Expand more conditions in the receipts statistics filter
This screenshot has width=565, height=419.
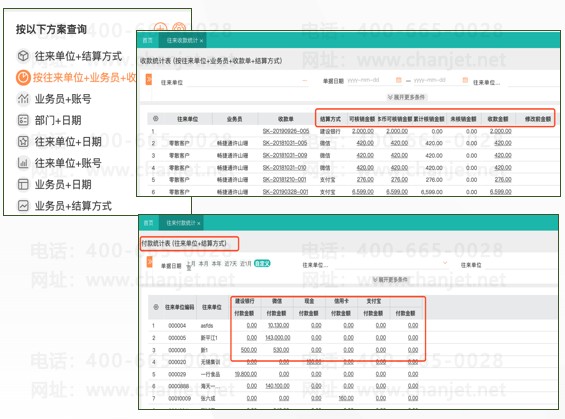(x=406, y=97)
